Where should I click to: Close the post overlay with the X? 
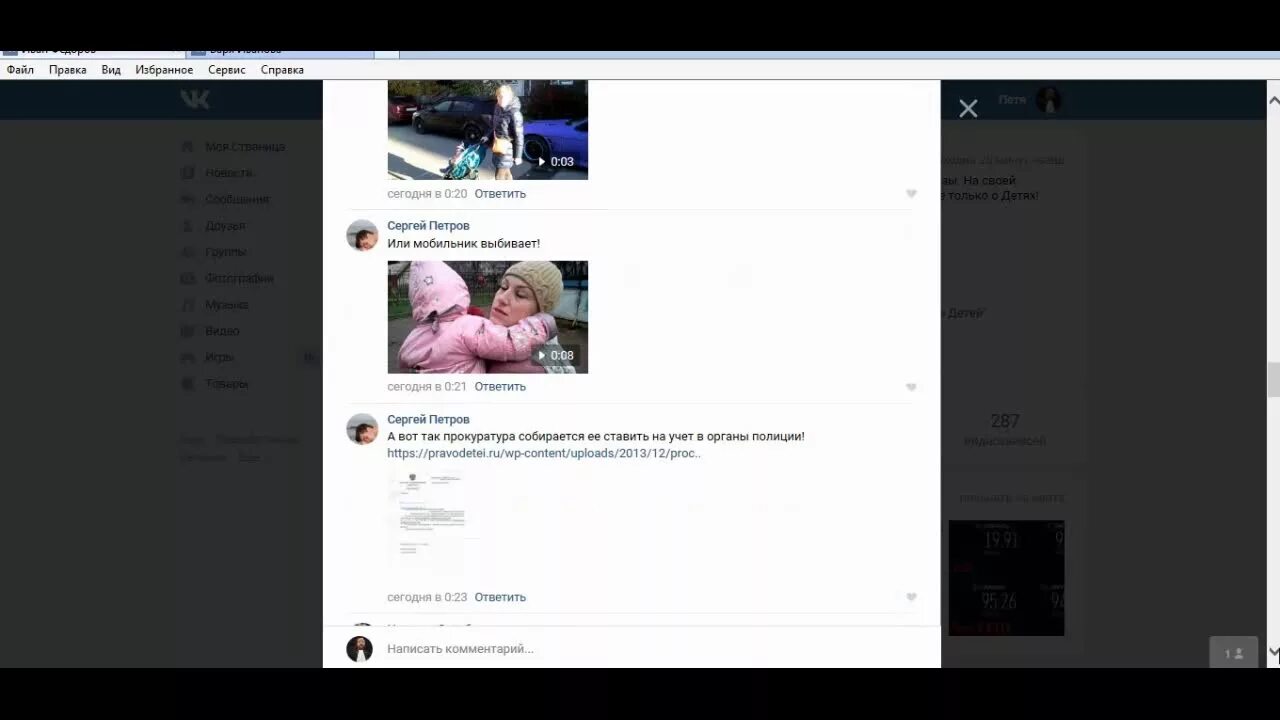[968, 109]
